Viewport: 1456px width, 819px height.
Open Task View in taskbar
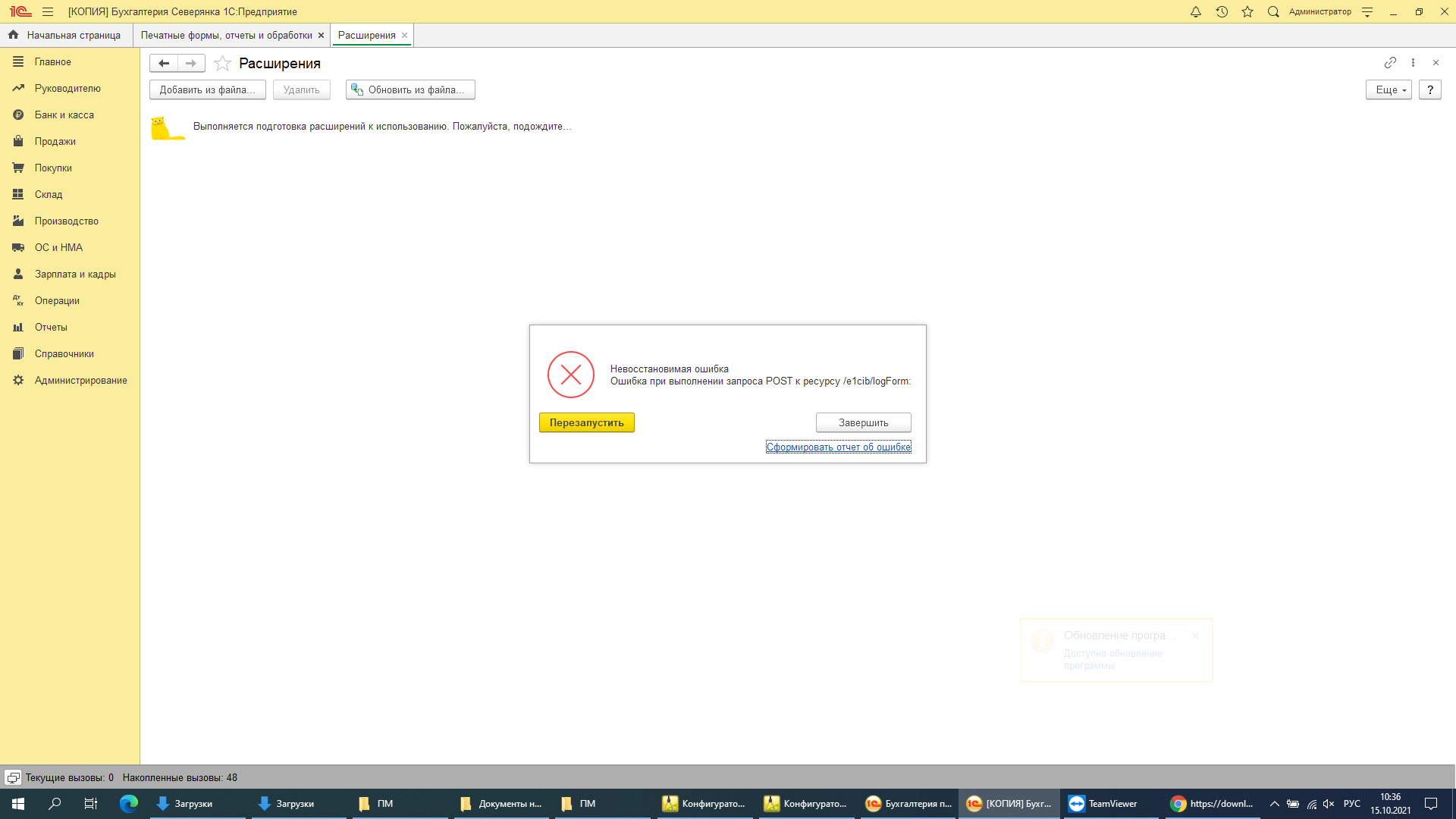90,803
